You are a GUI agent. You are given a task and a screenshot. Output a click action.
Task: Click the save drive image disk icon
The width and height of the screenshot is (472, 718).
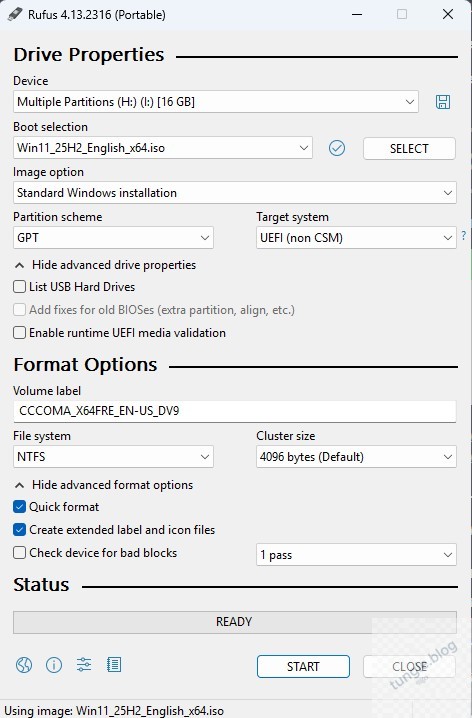tap(443, 102)
